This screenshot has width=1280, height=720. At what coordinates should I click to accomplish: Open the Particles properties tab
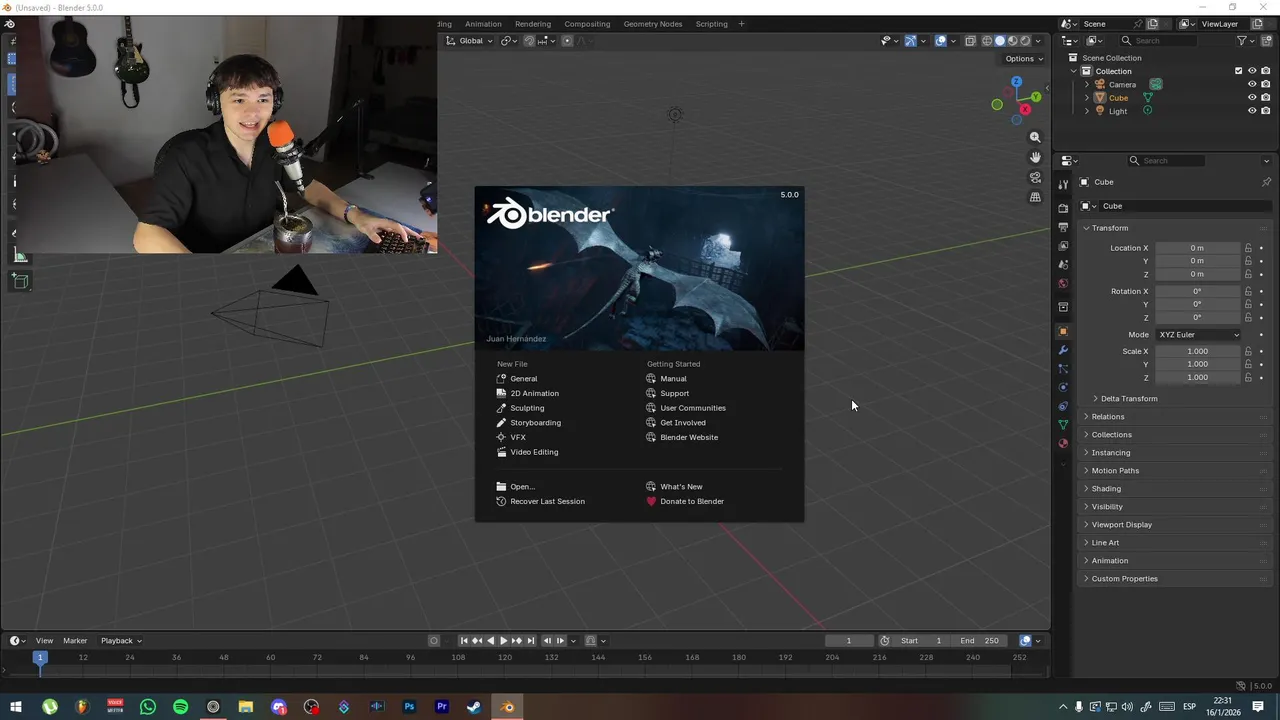tap(1063, 369)
